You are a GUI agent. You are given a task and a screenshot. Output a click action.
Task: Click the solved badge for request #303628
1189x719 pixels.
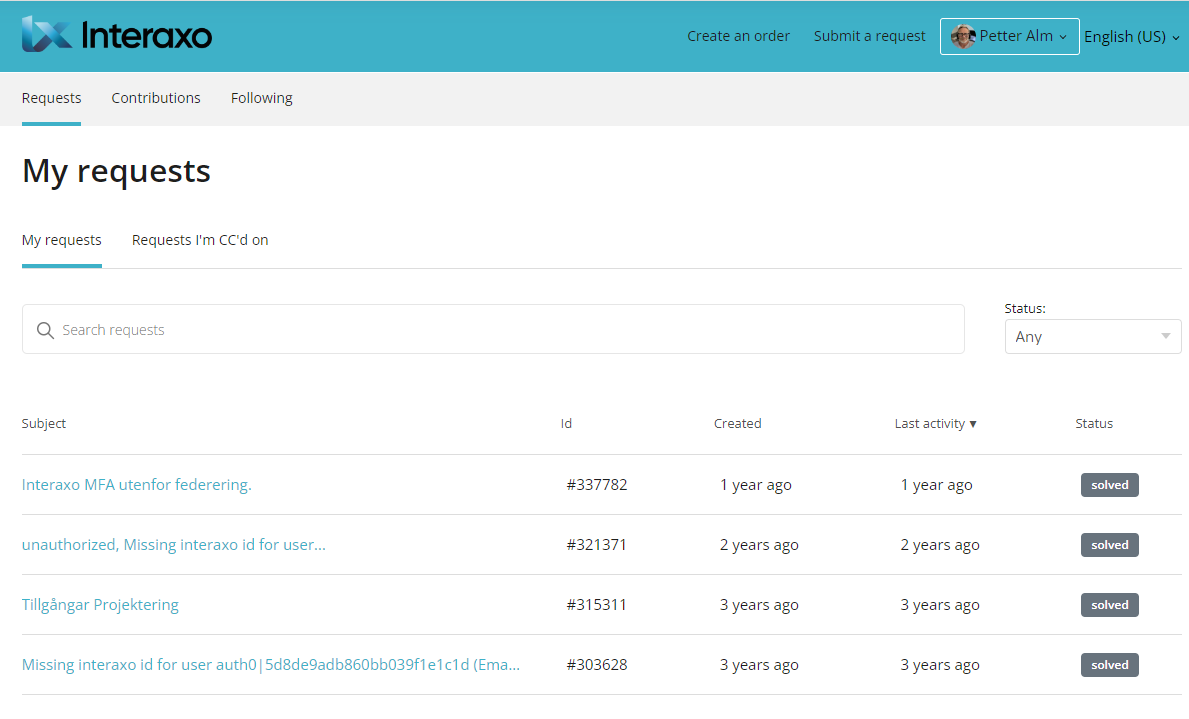[x=1109, y=664]
